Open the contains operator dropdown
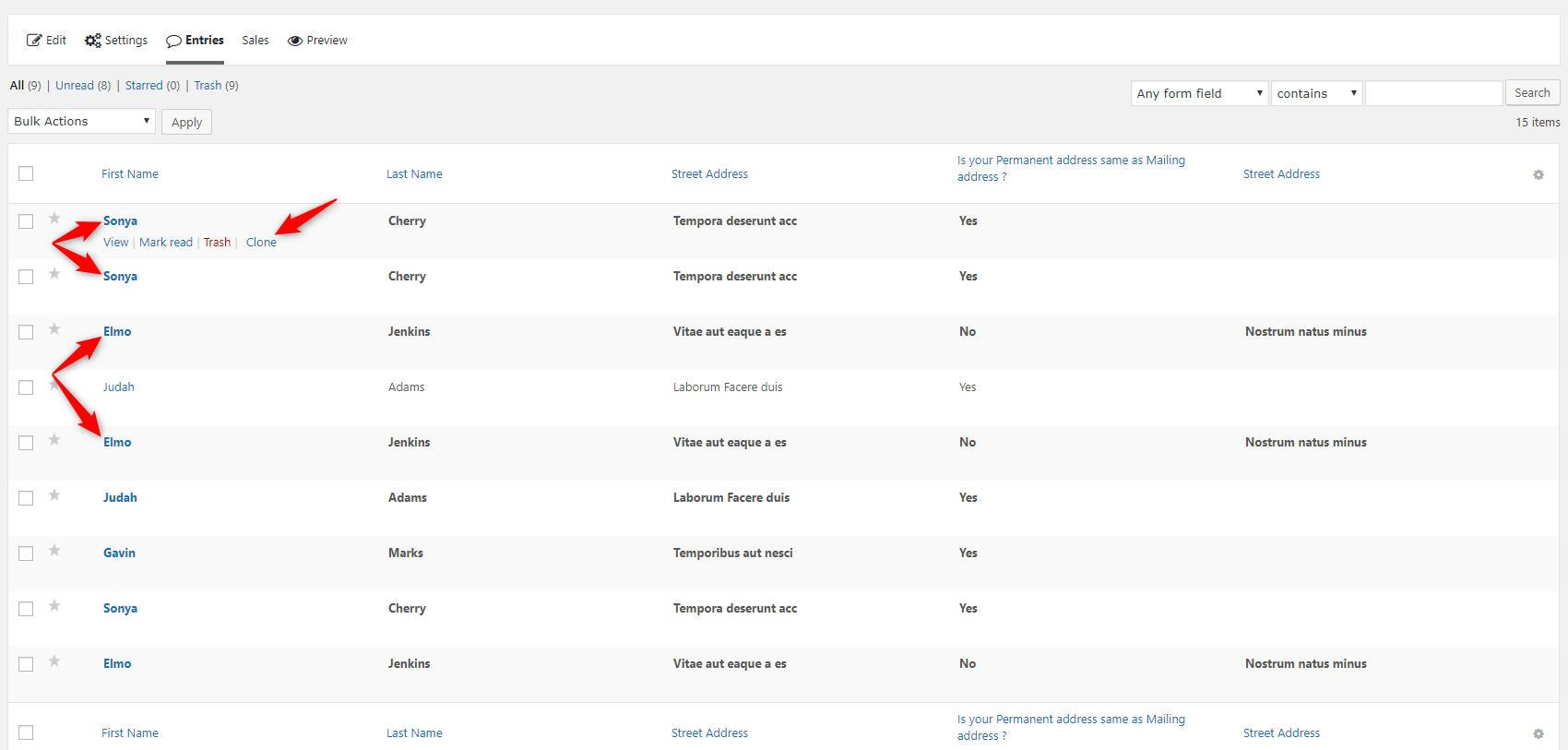This screenshot has width=1568, height=750. tap(1316, 93)
